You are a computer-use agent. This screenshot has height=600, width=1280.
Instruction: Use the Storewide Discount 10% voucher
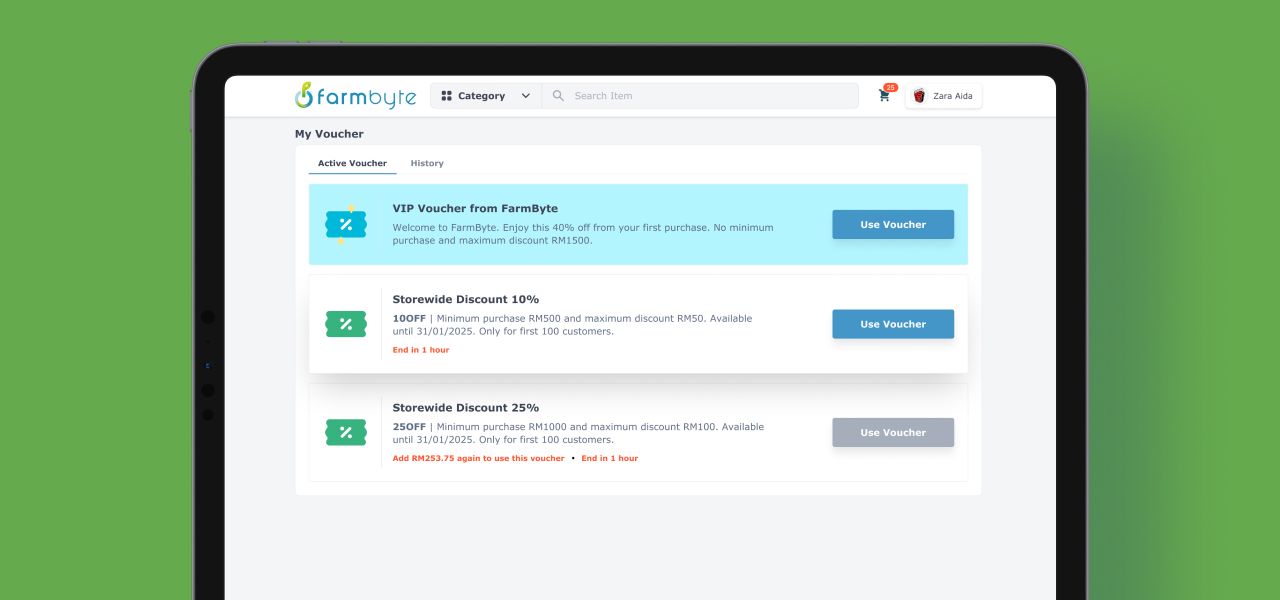[x=893, y=324]
